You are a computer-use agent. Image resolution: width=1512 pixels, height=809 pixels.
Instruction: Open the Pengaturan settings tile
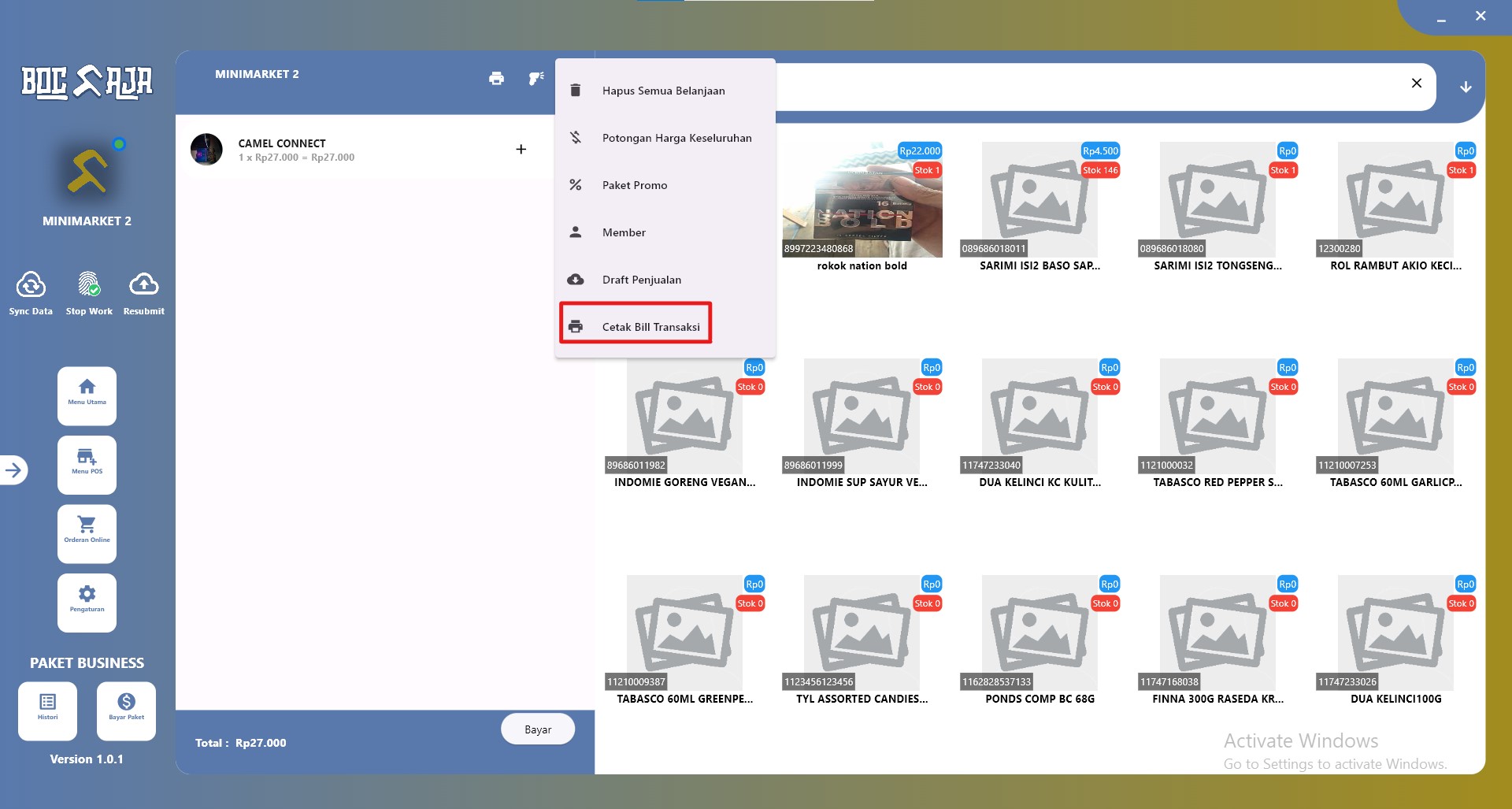coord(87,603)
